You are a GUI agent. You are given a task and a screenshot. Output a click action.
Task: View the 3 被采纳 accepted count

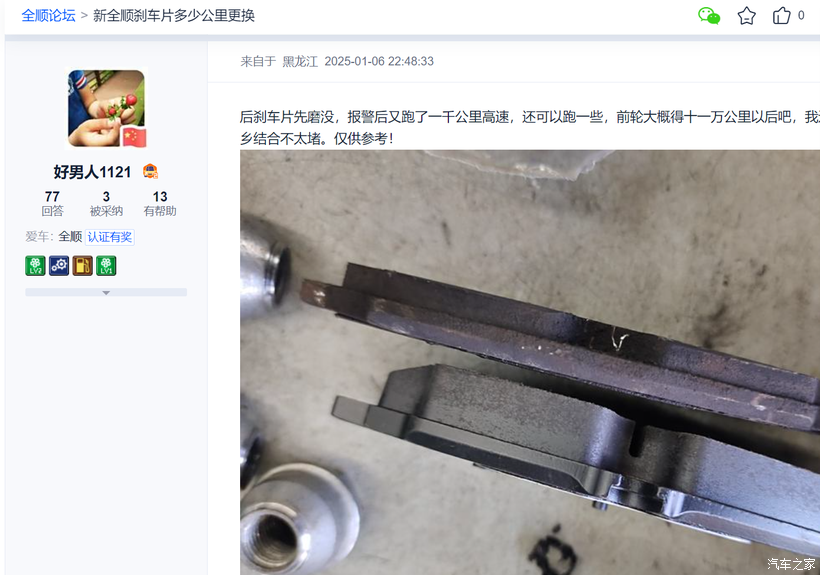pos(106,203)
